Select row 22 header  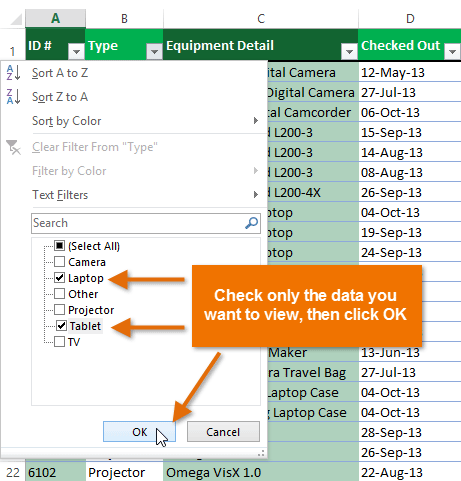pyautogui.click(x=13, y=472)
